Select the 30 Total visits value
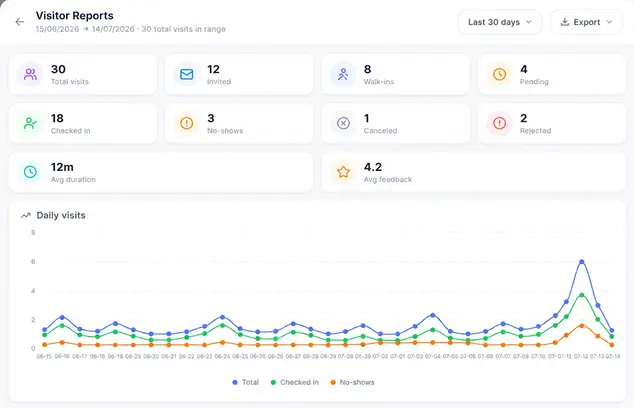 (58, 69)
